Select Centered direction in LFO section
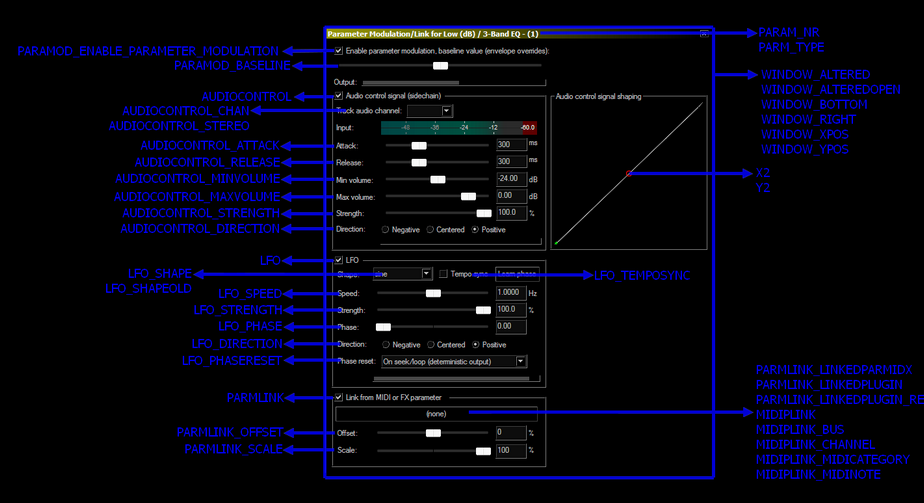 click(x=431, y=345)
